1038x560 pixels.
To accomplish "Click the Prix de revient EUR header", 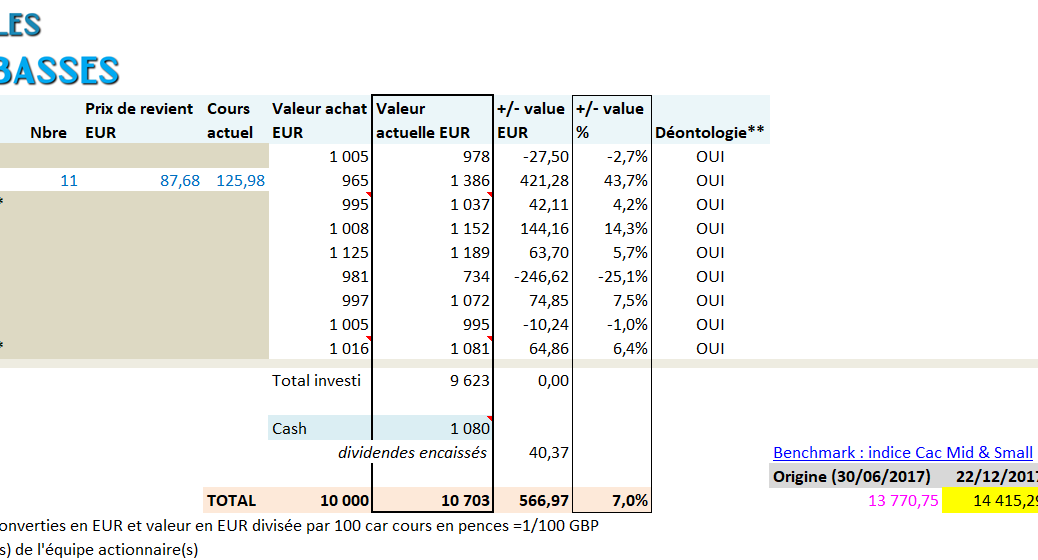I will (x=139, y=120).
